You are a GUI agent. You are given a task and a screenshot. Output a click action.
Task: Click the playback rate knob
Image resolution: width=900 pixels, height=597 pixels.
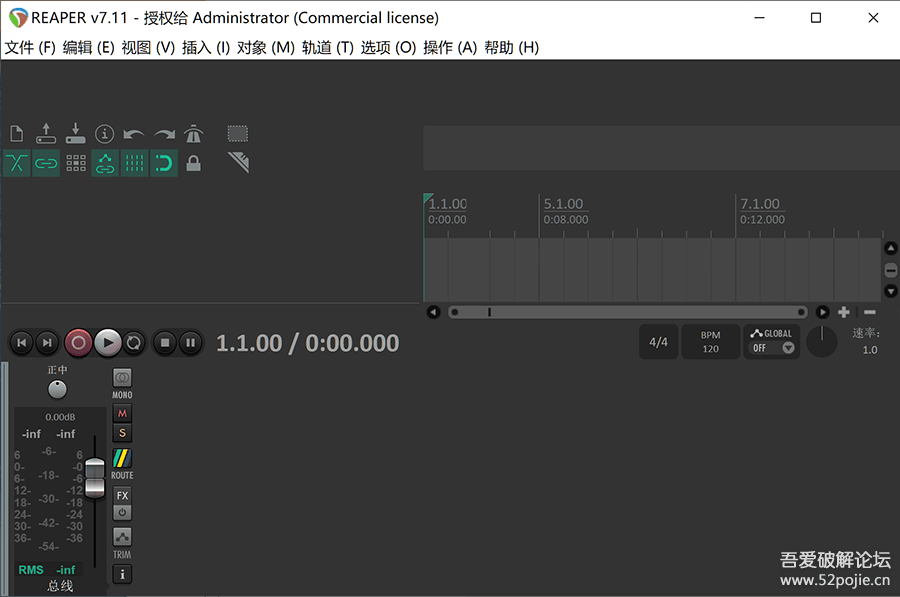(822, 342)
